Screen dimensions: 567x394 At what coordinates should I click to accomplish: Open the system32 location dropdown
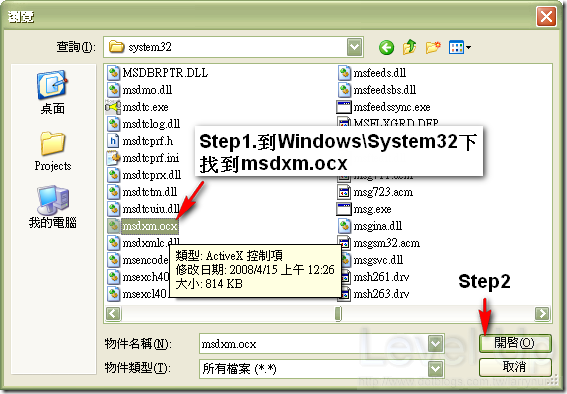[354, 47]
